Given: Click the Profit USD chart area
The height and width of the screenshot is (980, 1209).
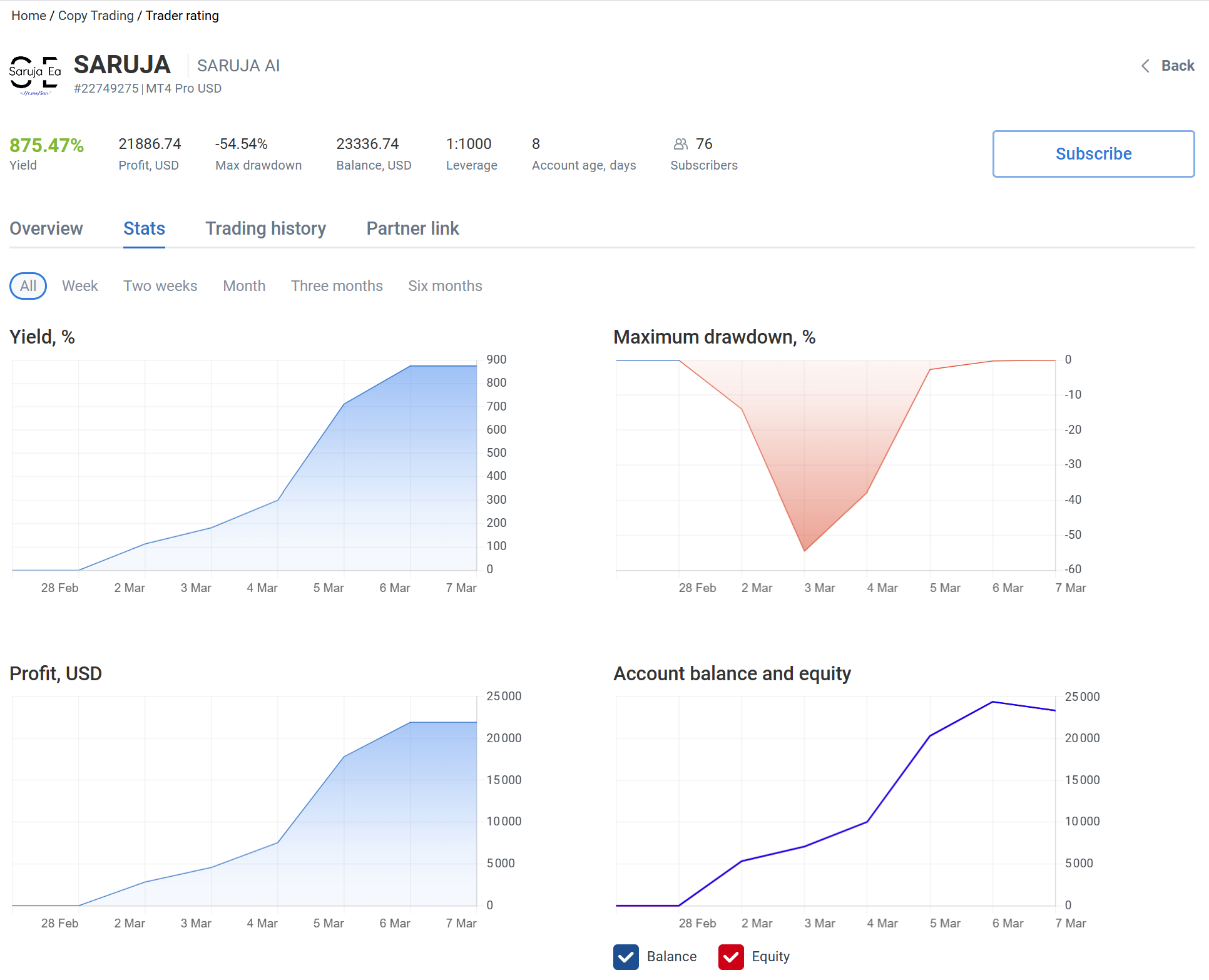Looking at the screenshot, I should point(245,800).
